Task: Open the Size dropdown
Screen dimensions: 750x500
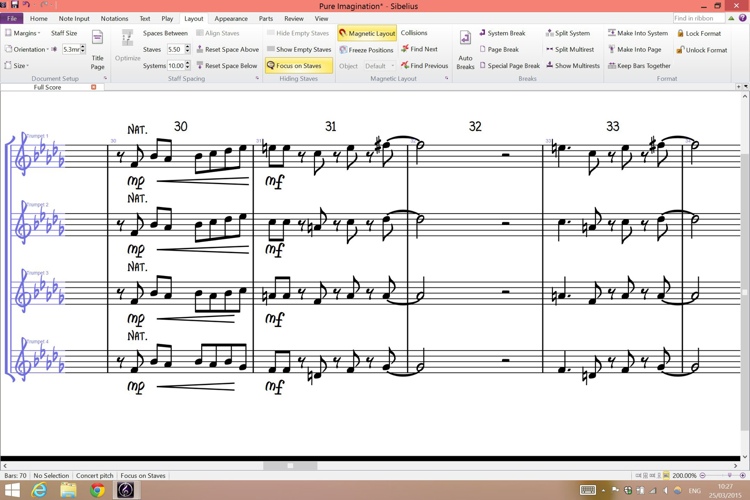Action: 18,66
